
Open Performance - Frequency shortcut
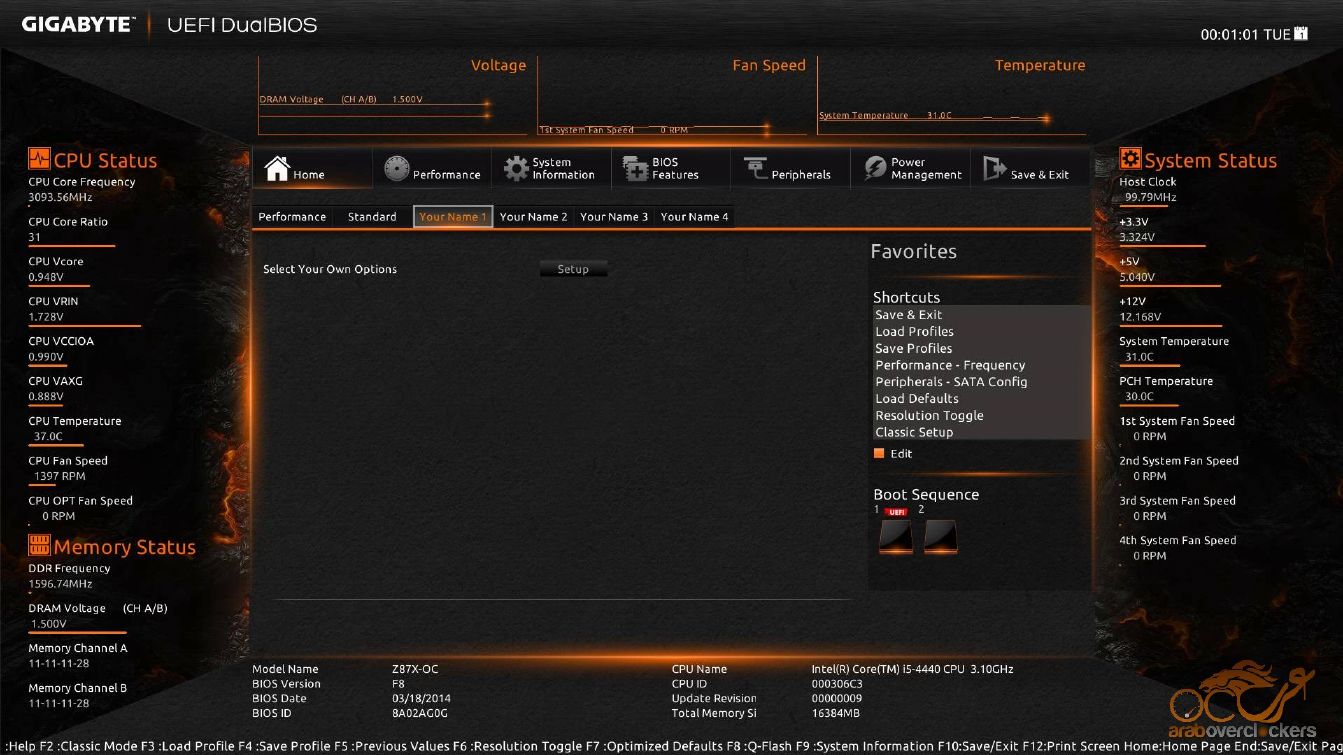(950, 366)
